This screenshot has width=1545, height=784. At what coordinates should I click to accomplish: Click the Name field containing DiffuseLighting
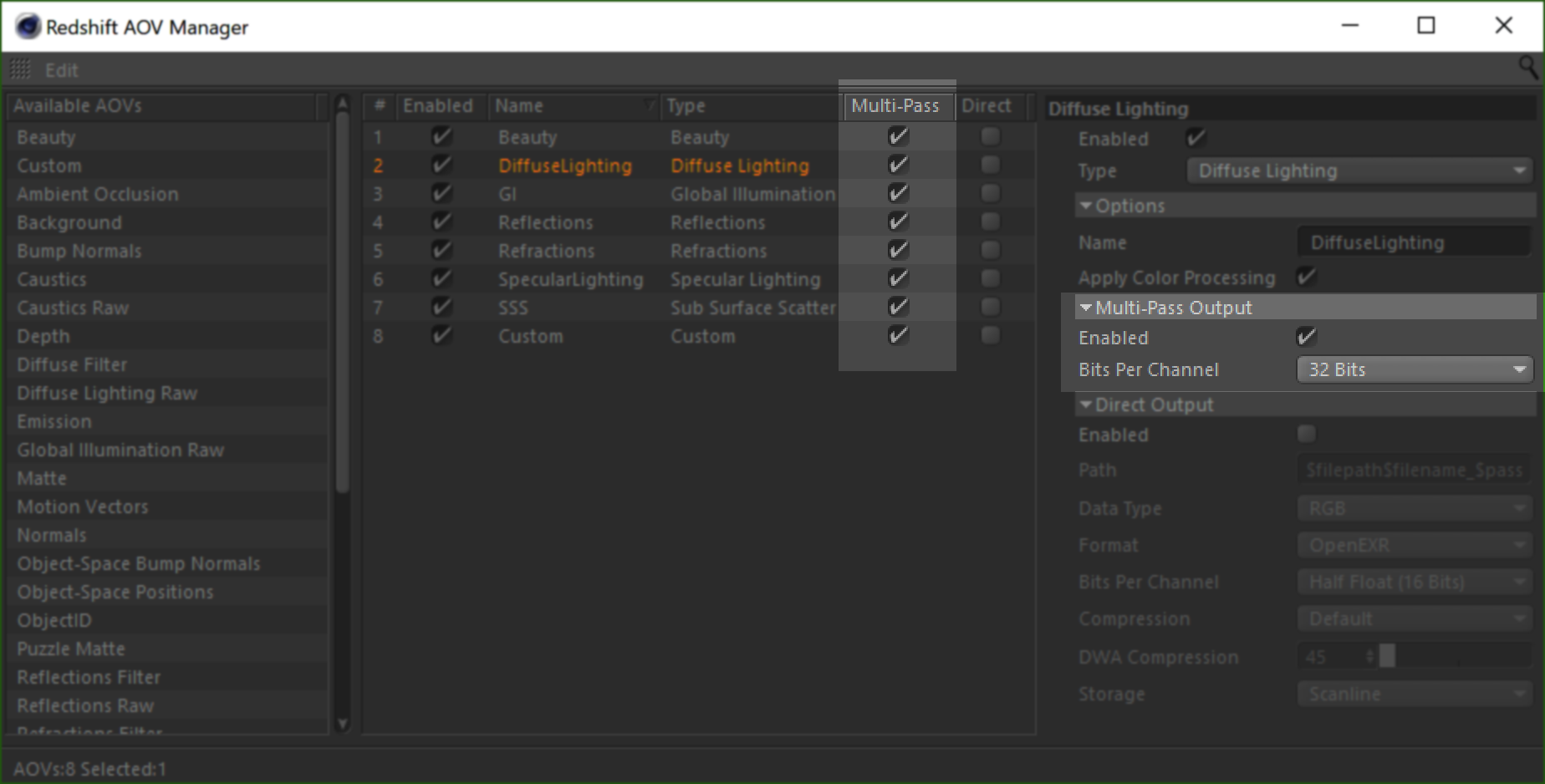[x=1415, y=242]
